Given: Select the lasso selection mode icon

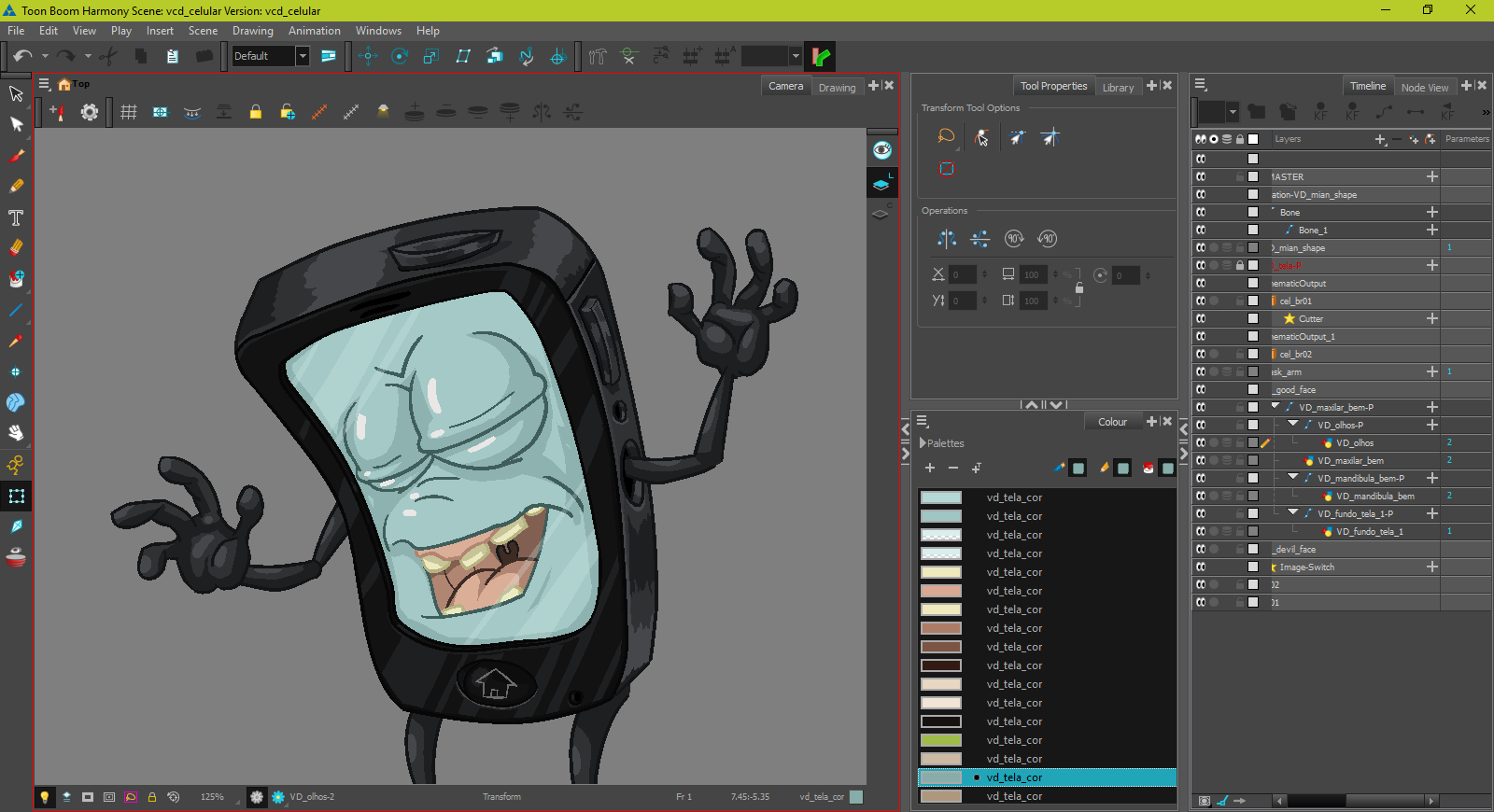Looking at the screenshot, I should (946, 137).
